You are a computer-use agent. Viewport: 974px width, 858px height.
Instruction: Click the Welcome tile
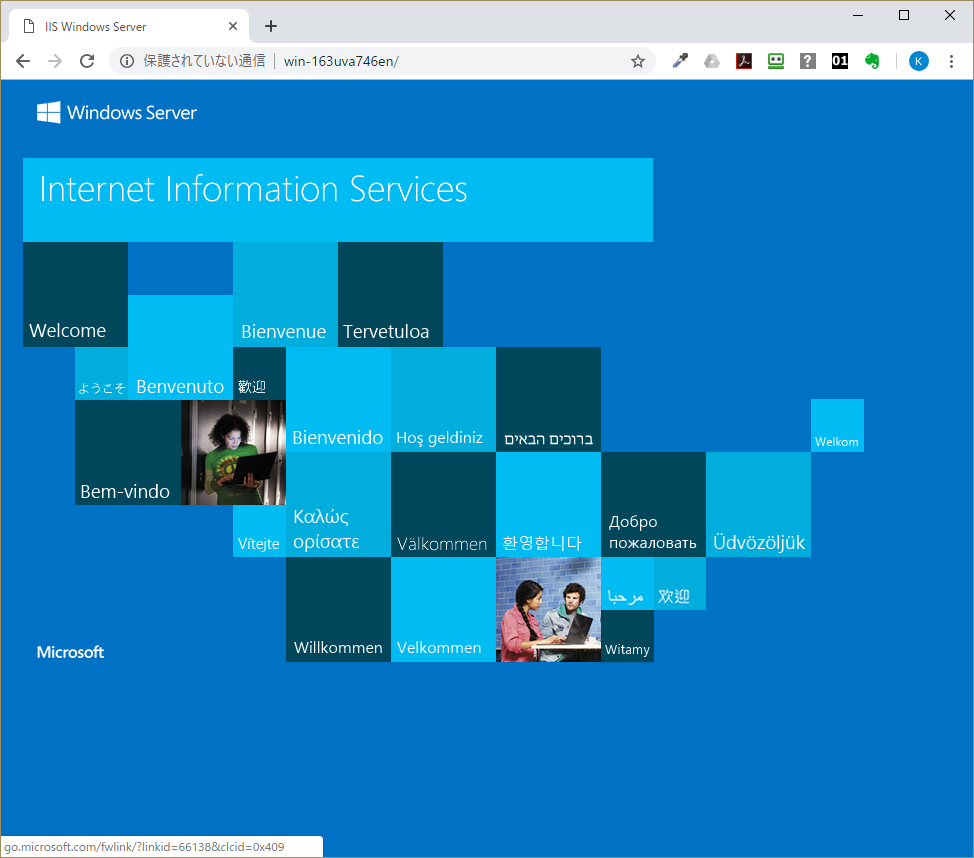tap(75, 295)
